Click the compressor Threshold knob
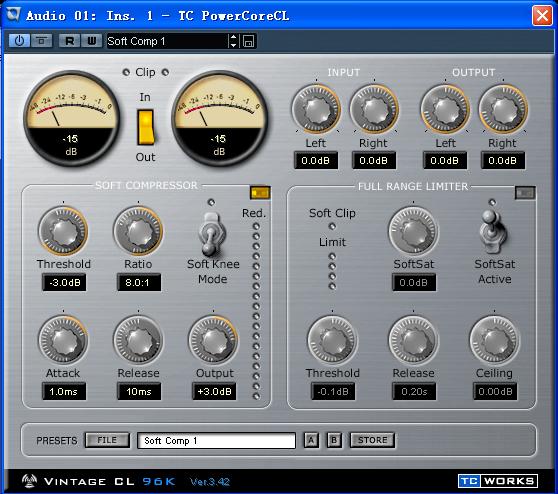The height and width of the screenshot is (494, 558). click(63, 231)
